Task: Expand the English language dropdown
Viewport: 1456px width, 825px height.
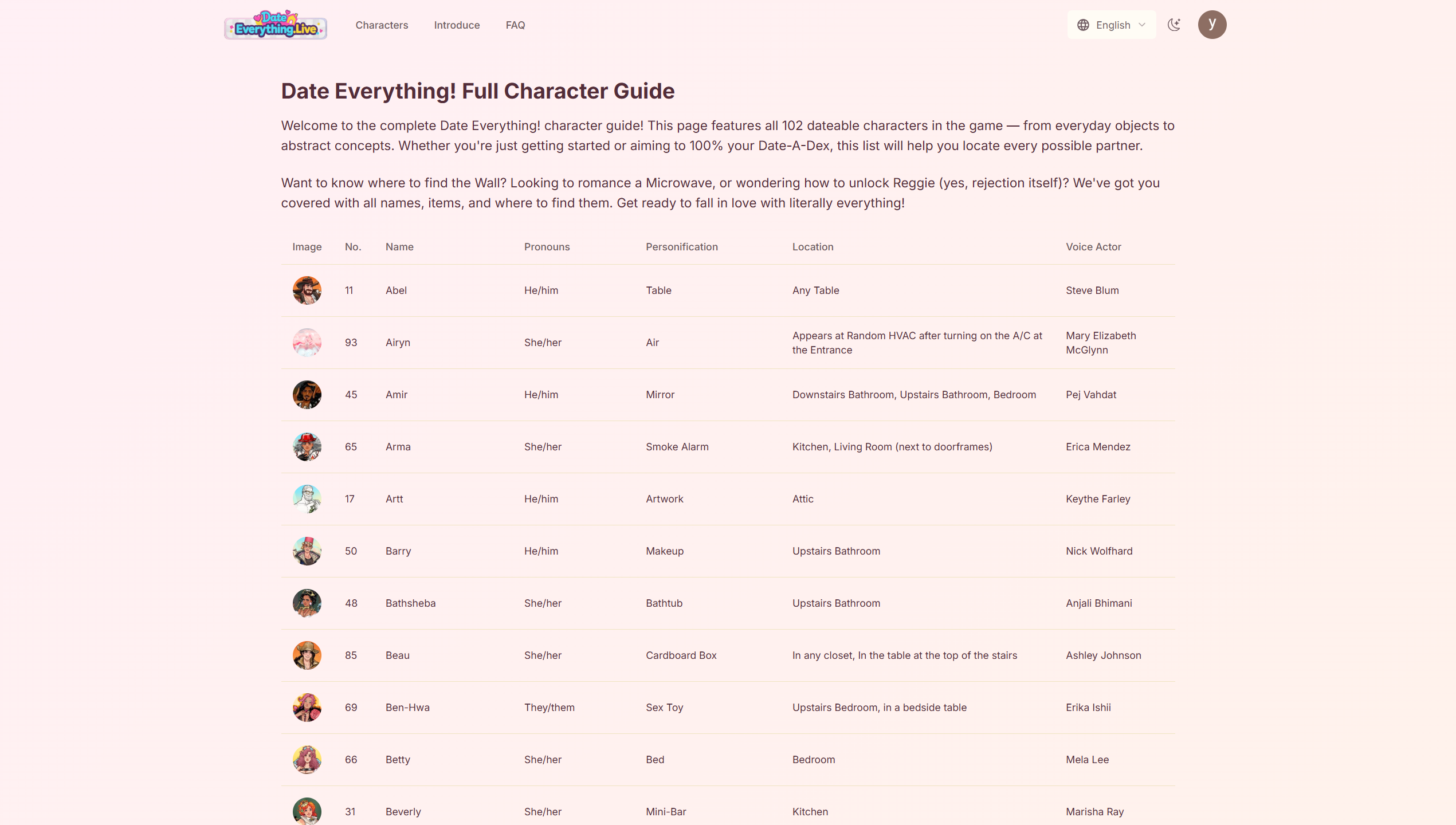Action: coord(1111,25)
